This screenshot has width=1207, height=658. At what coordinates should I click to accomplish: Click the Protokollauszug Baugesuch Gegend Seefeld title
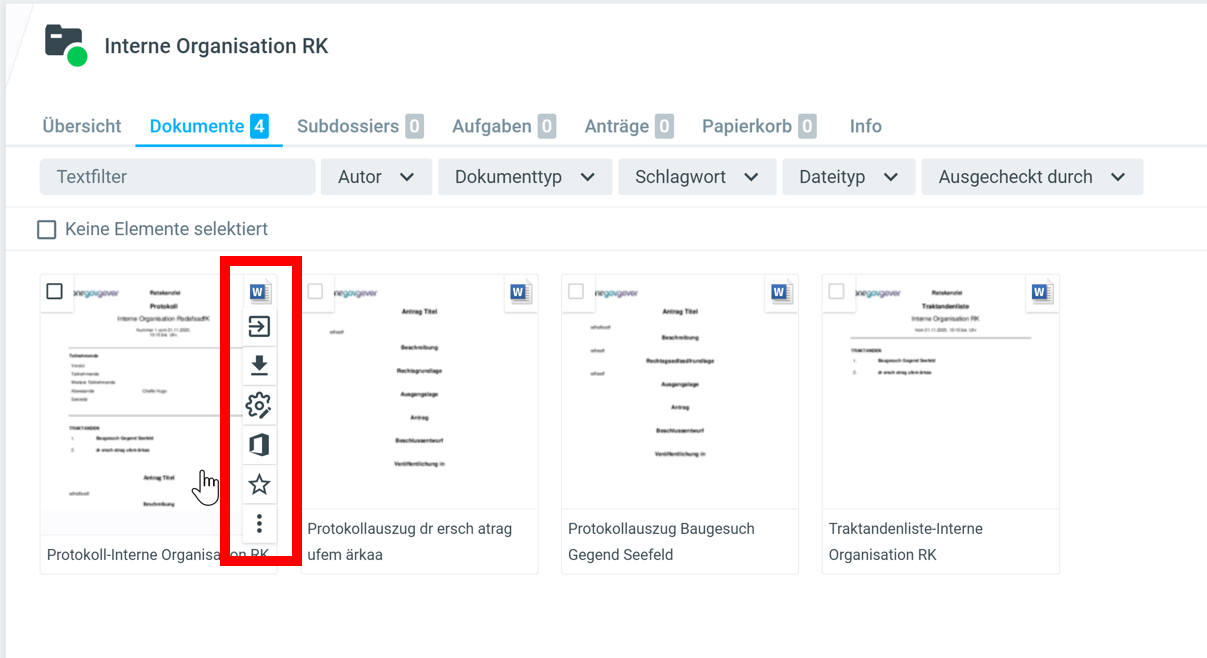coord(661,541)
